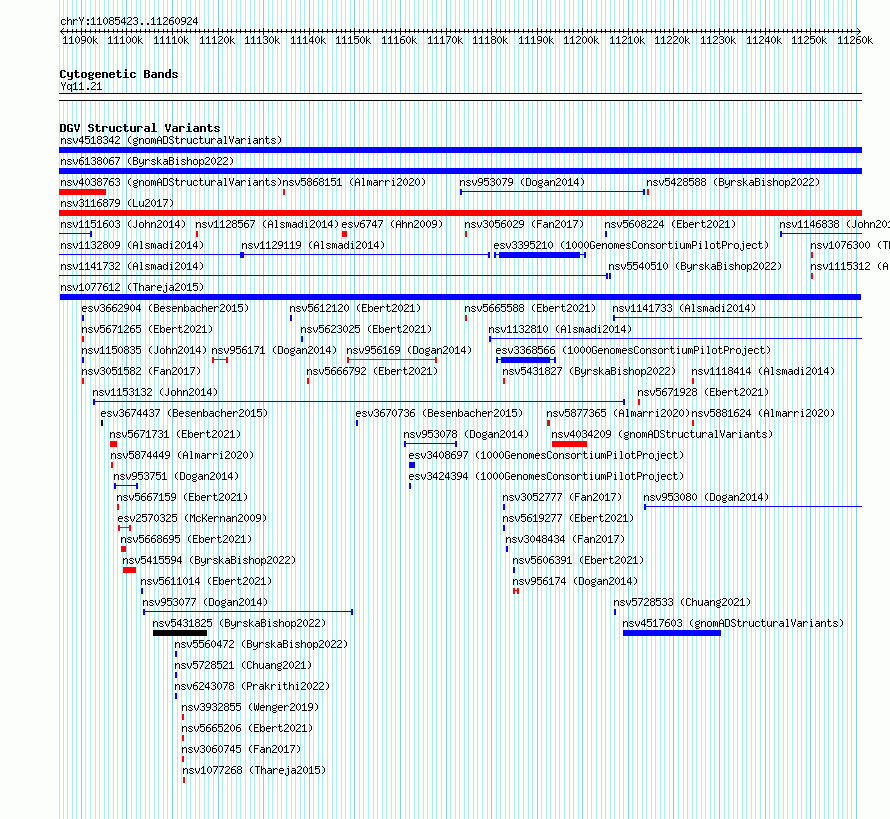The image size is (890, 819).
Task: Click the red nsv956169 span glyph
Action: point(392,360)
